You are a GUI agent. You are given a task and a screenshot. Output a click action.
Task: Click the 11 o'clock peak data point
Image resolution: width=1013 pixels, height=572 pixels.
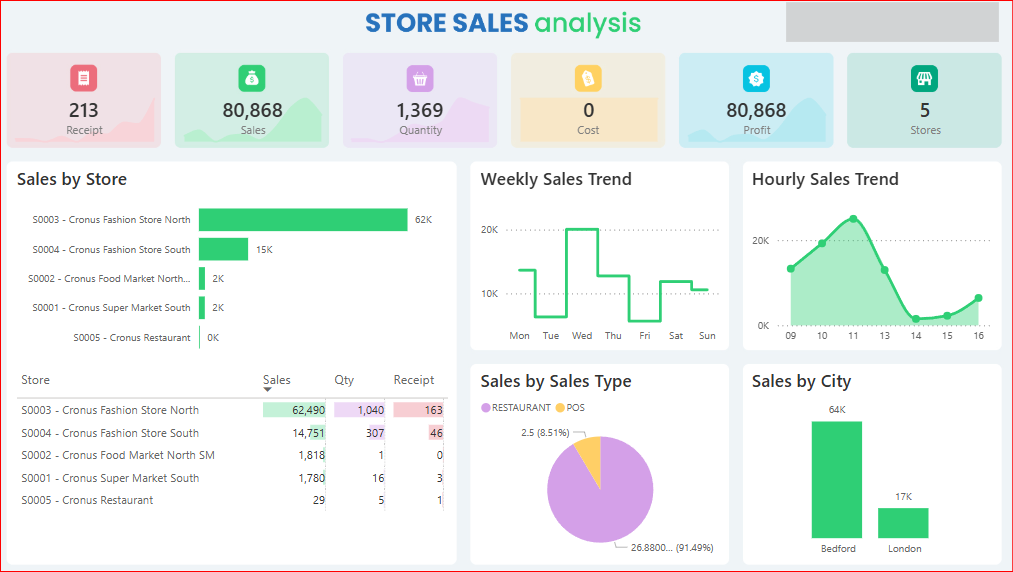(x=853, y=218)
